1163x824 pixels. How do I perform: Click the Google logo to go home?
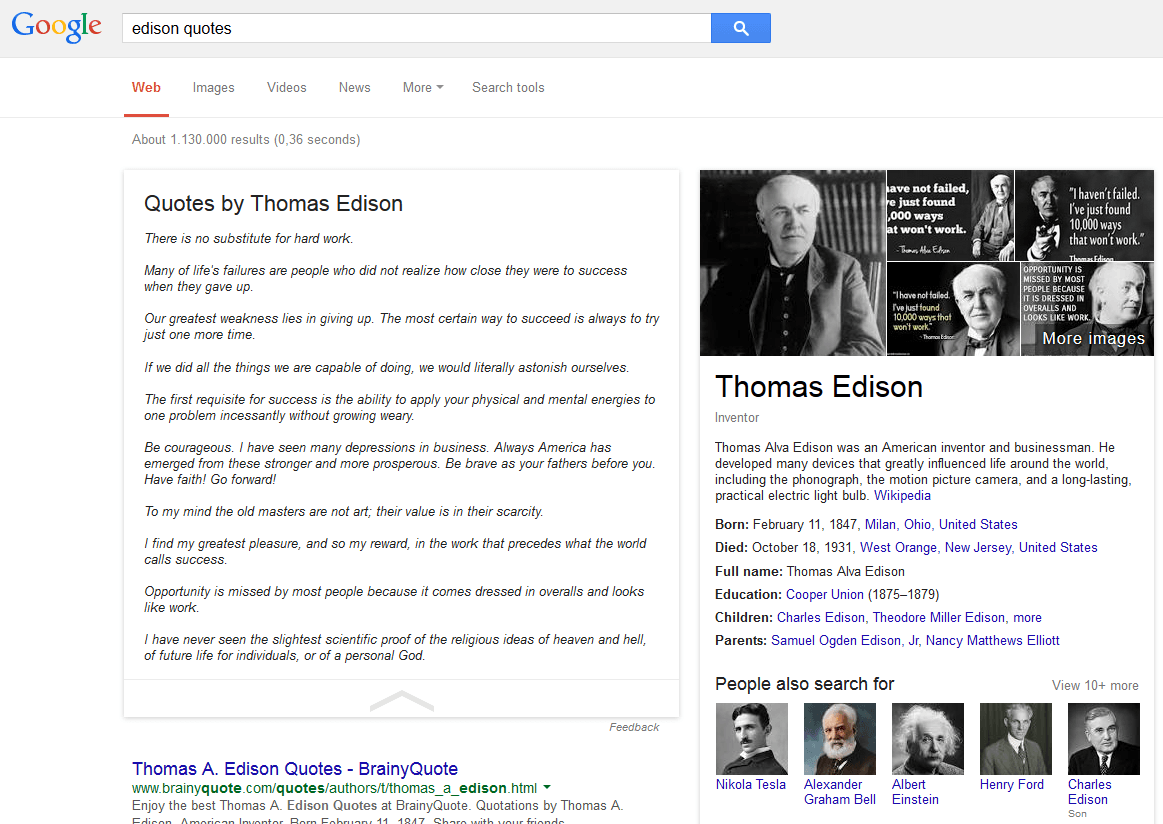click(x=56, y=27)
